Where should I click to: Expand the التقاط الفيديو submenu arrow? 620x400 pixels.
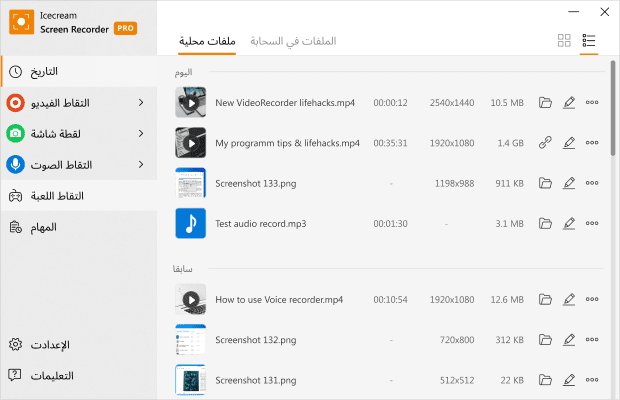[140, 103]
